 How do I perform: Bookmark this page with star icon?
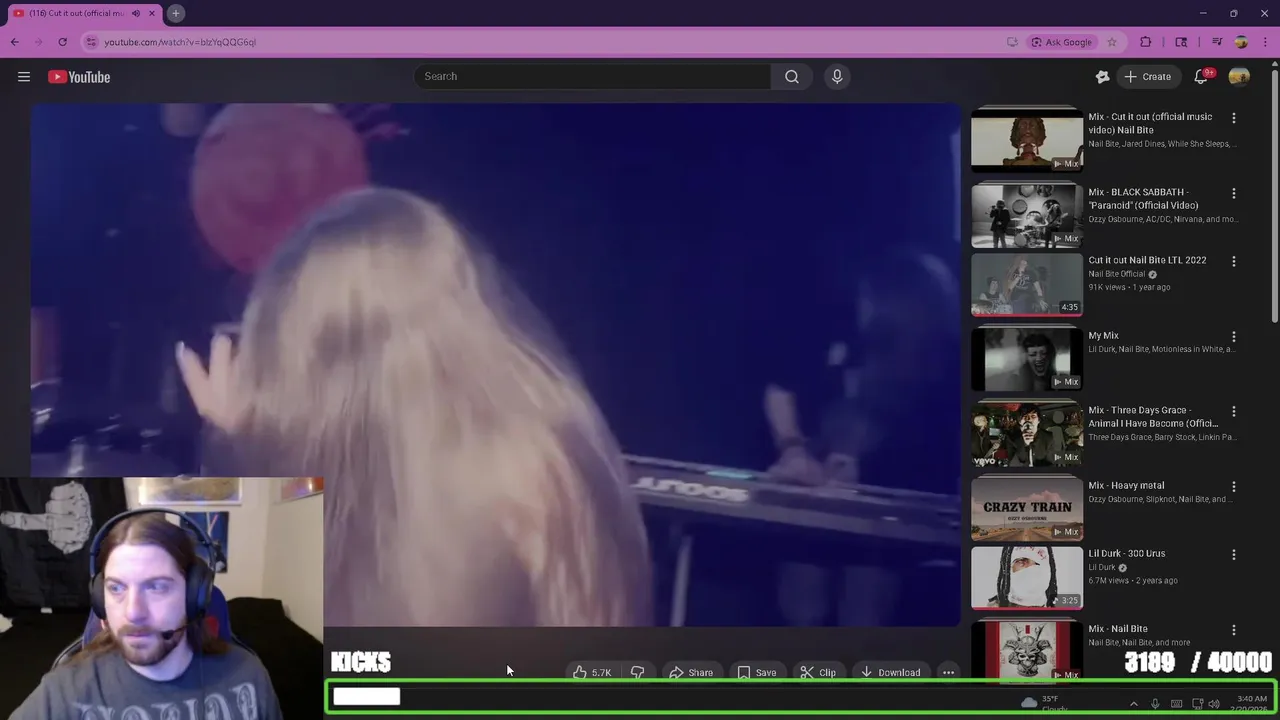click(x=1111, y=42)
